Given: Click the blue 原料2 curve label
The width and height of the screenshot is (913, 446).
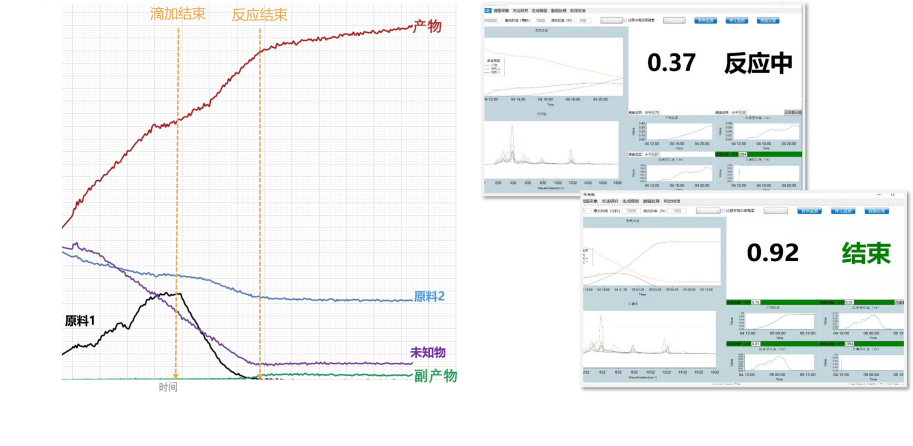Looking at the screenshot, I should click(428, 297).
